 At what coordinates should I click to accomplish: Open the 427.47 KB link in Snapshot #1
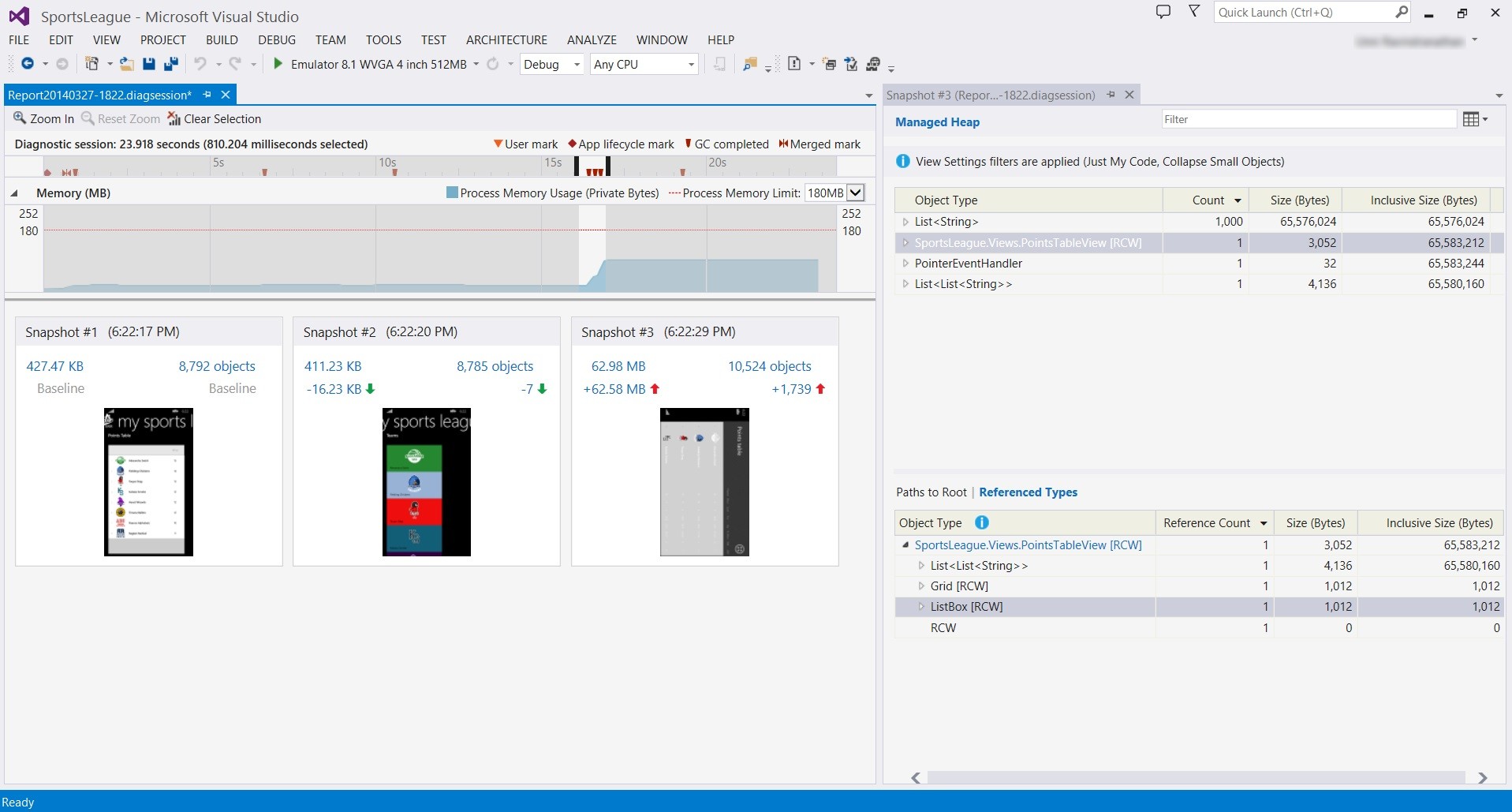tap(55, 366)
